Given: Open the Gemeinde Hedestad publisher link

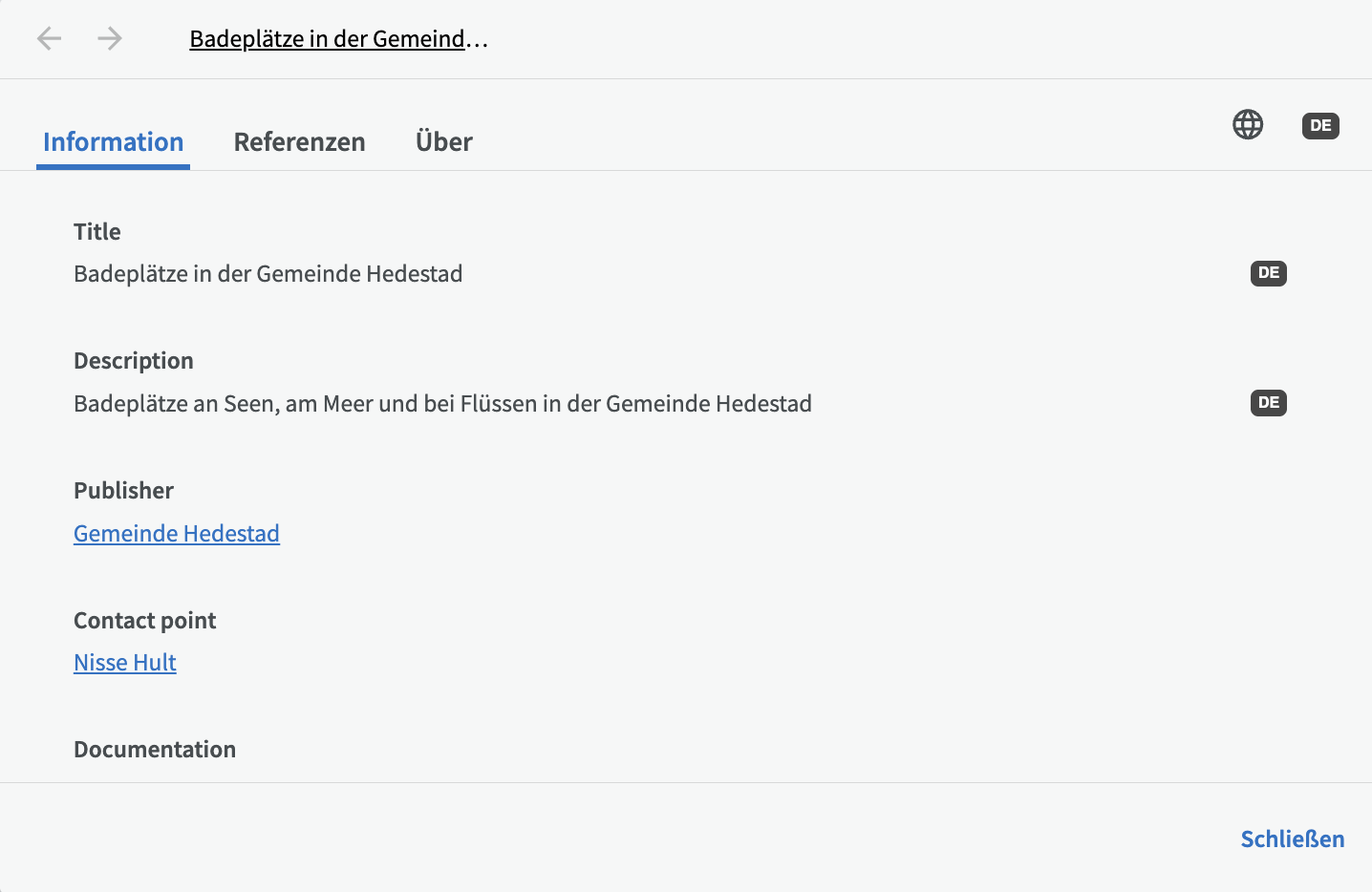Looking at the screenshot, I should 177,534.
